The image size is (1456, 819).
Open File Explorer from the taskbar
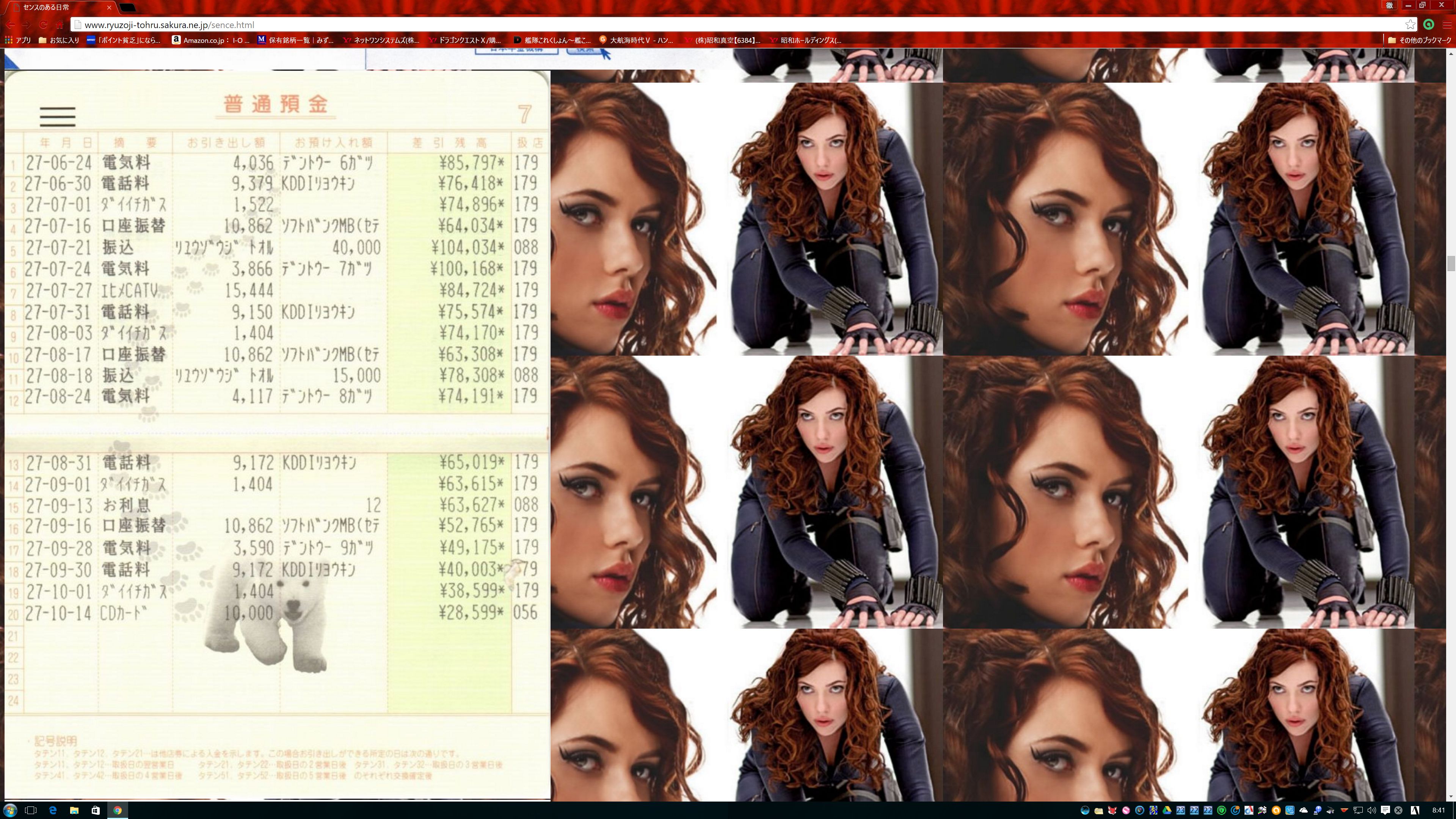point(74,810)
